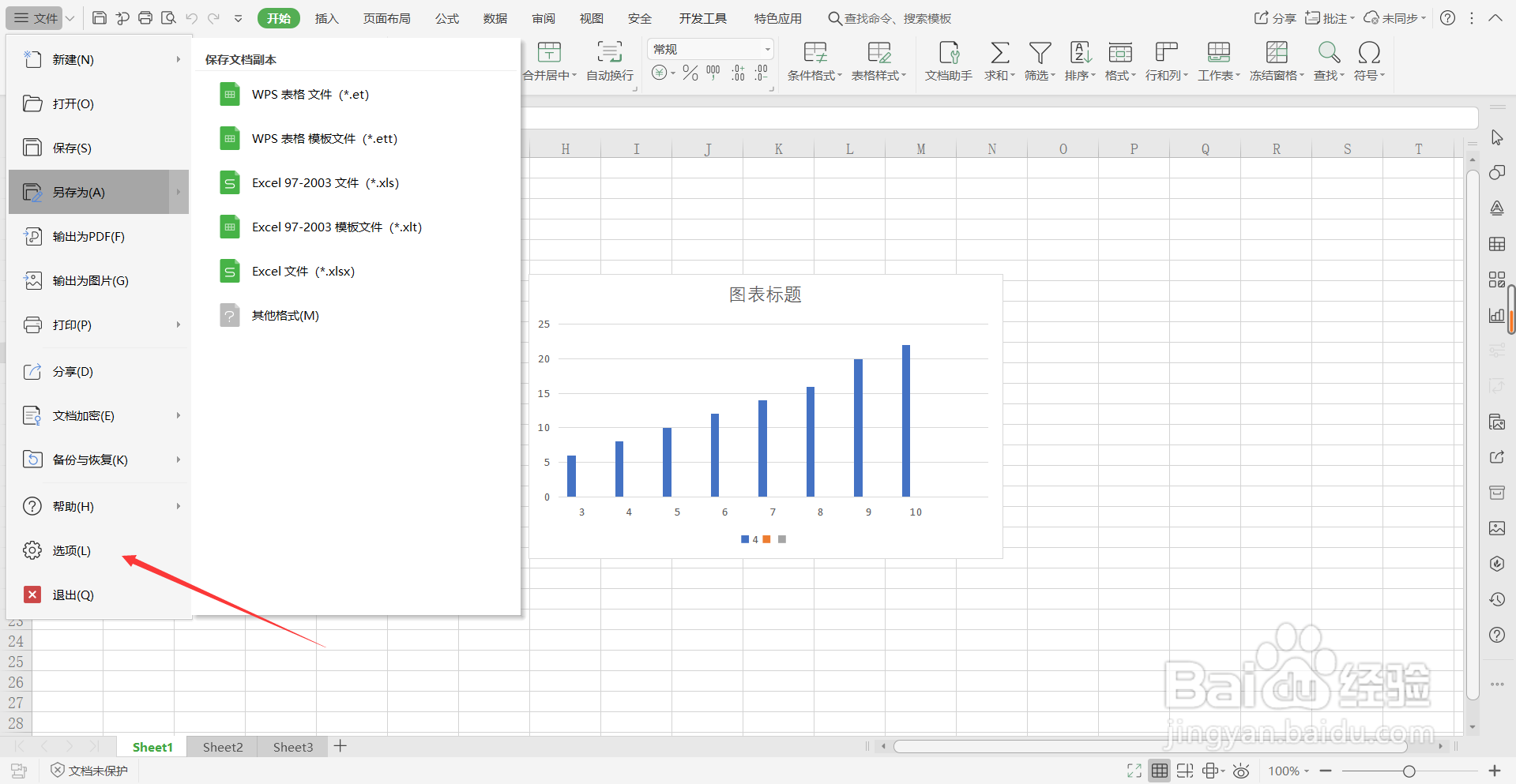1516x784 pixels.
Task: Click the save icon in quick access toolbar
Action: [100, 17]
